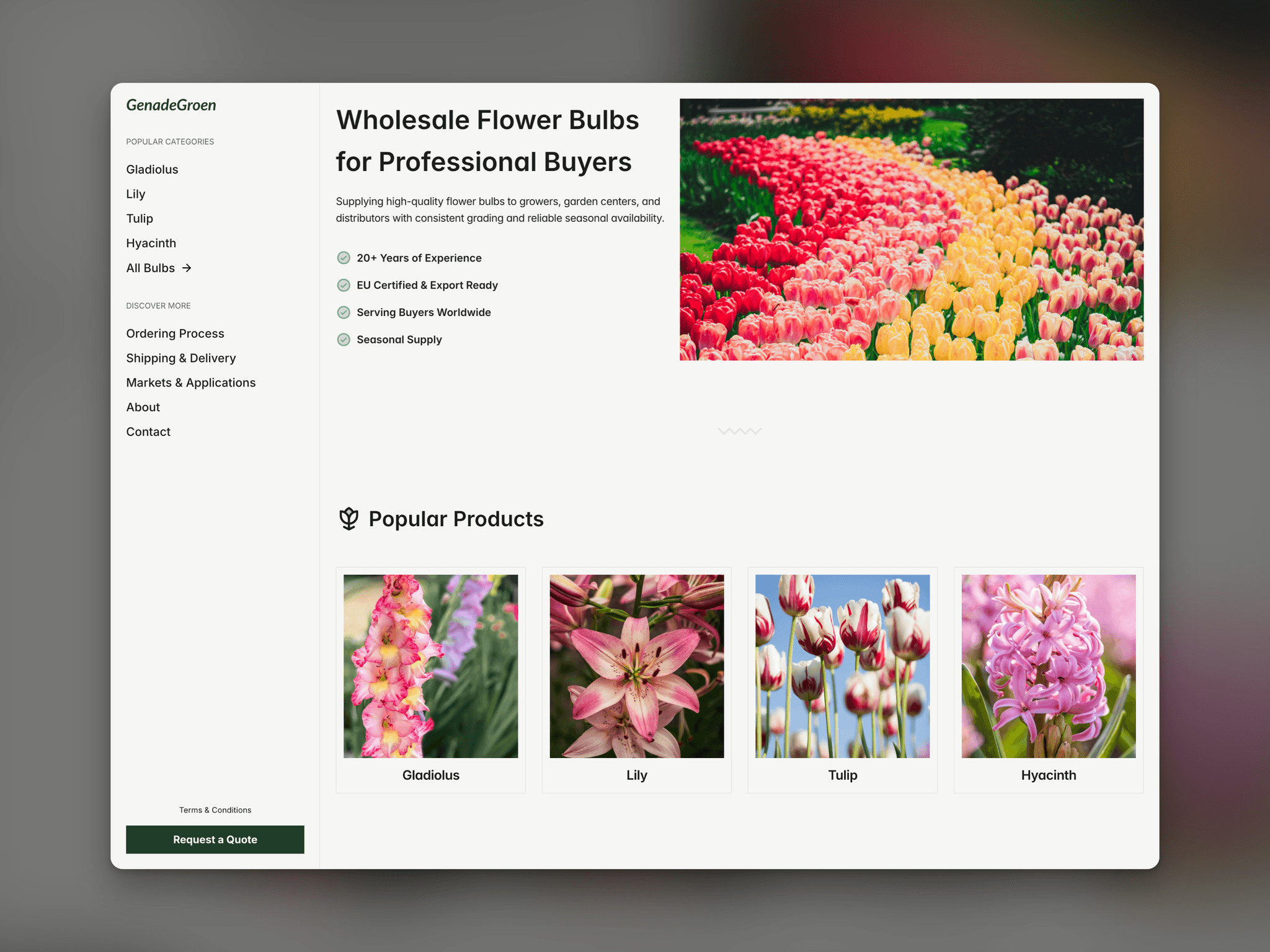Click the arrow icon beside All Bulbs
This screenshot has height=952, width=1270.
point(187,268)
